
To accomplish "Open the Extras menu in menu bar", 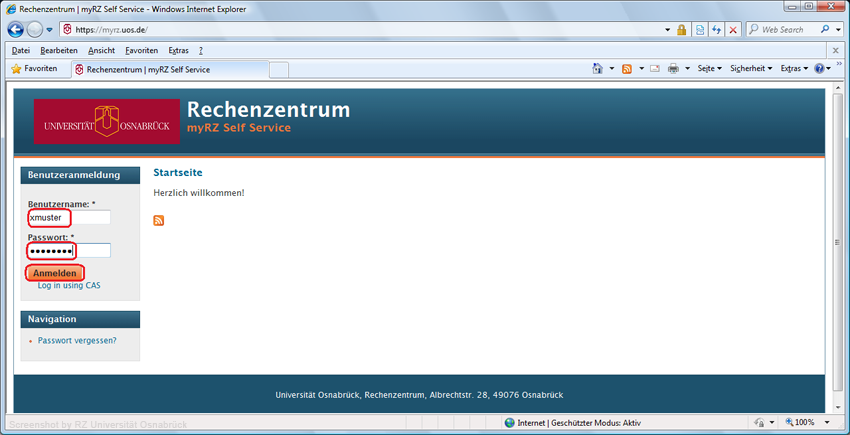I will [178, 50].
